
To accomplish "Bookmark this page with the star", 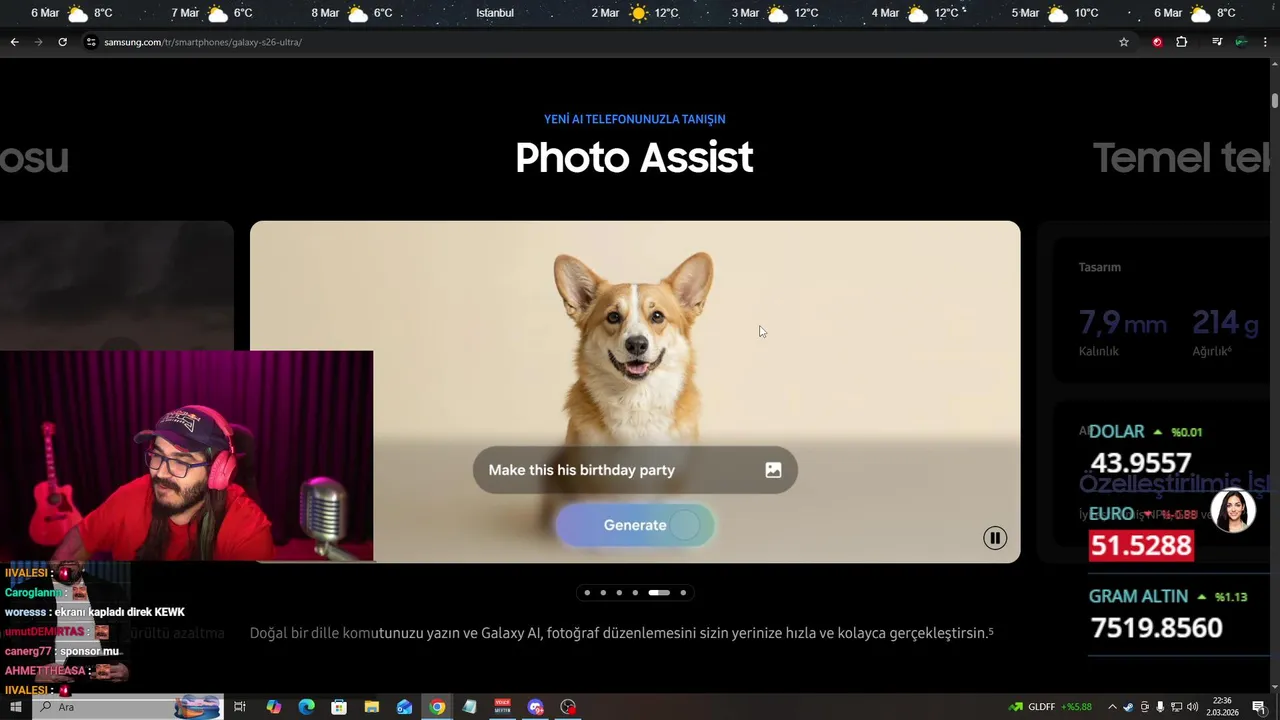I will point(1124,42).
